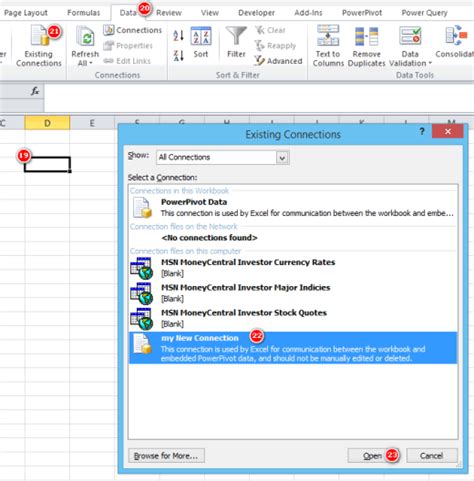The image size is (474, 481).
Task: Click the dialog help question mark
Action: (x=422, y=131)
